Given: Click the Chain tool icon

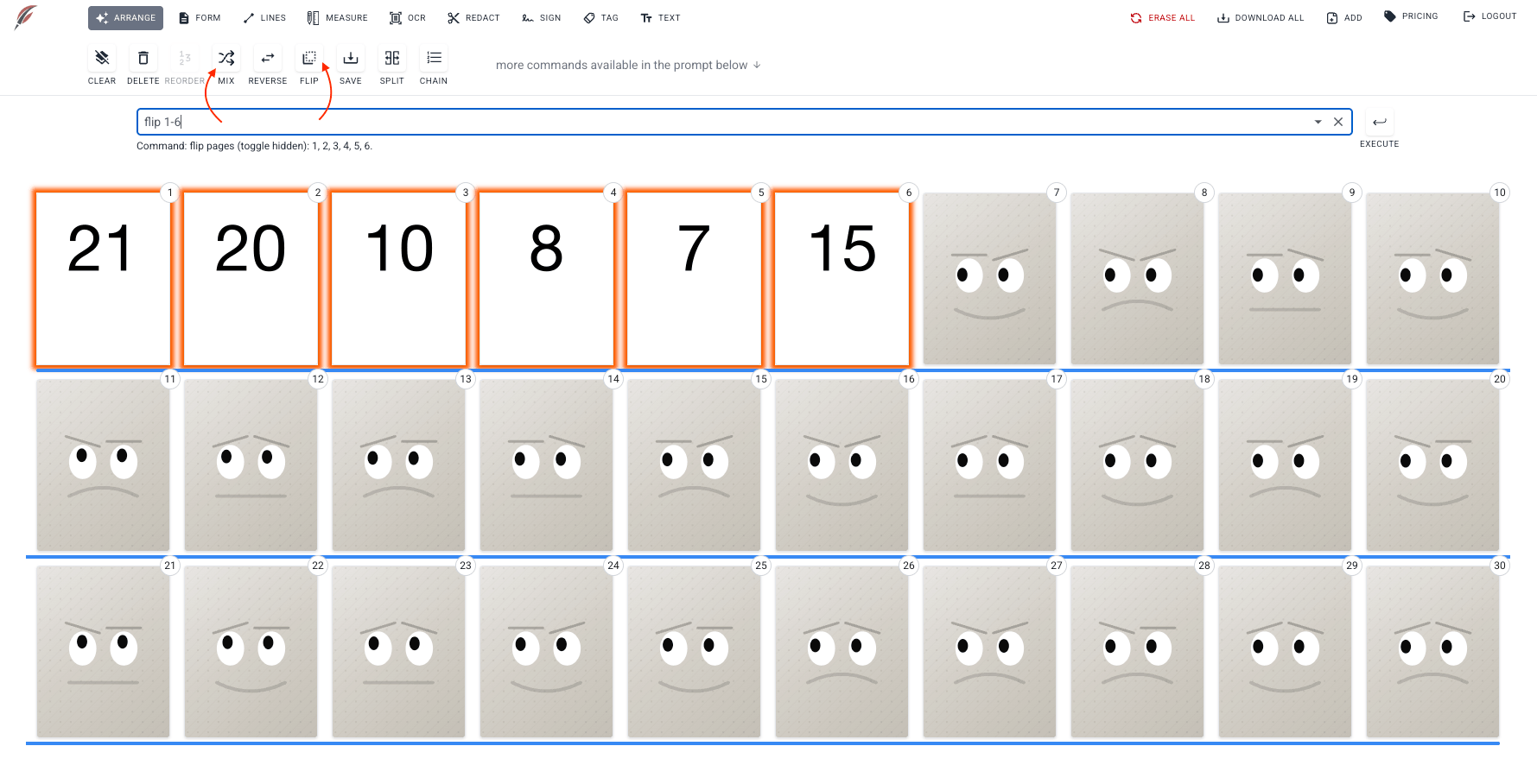Looking at the screenshot, I should pos(434,59).
